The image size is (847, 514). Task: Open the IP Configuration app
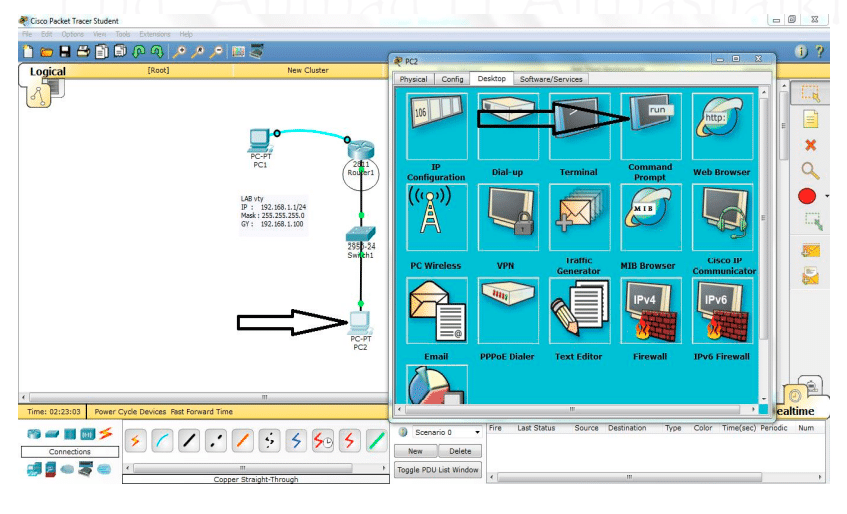tap(436, 126)
